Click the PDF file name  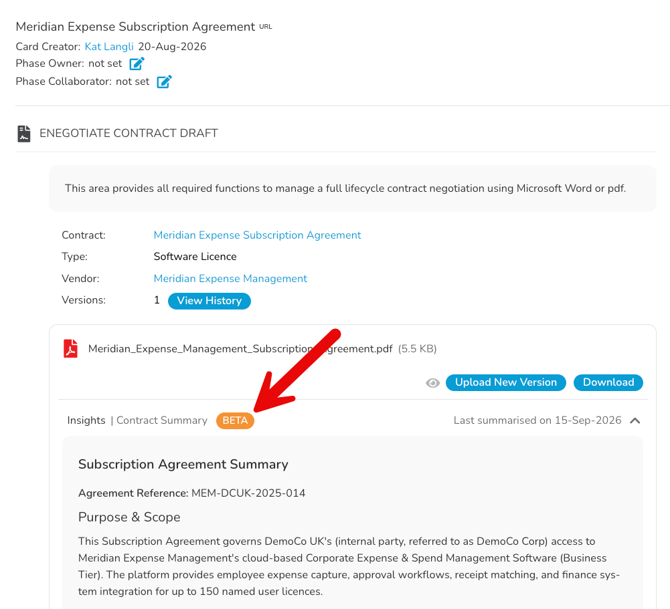point(240,349)
